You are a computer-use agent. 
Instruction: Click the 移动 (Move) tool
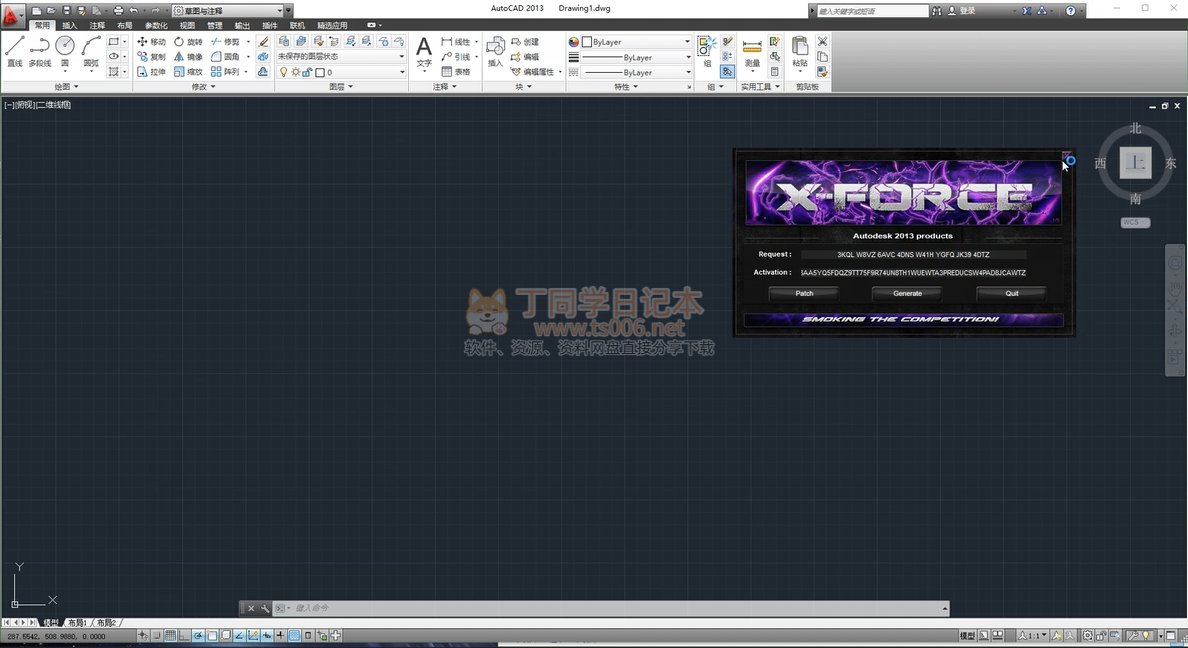[151, 42]
